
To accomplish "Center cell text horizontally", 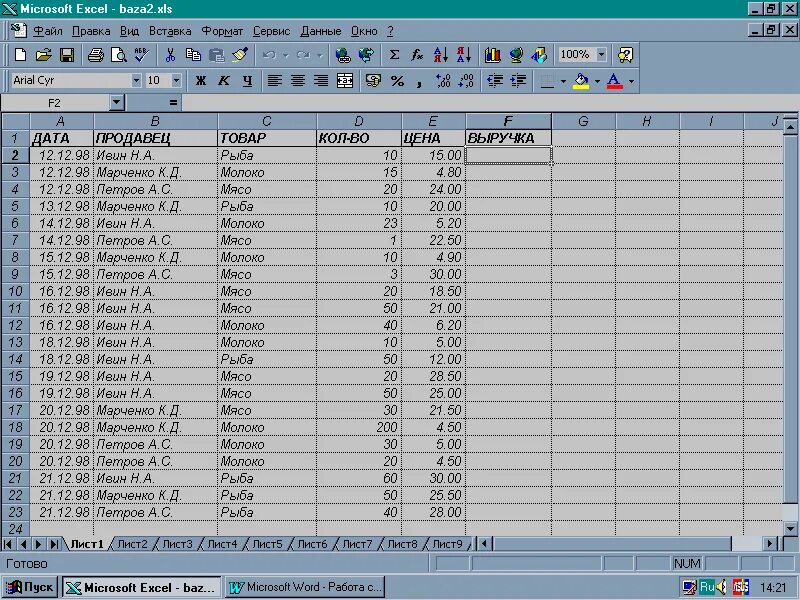I will click(298, 81).
